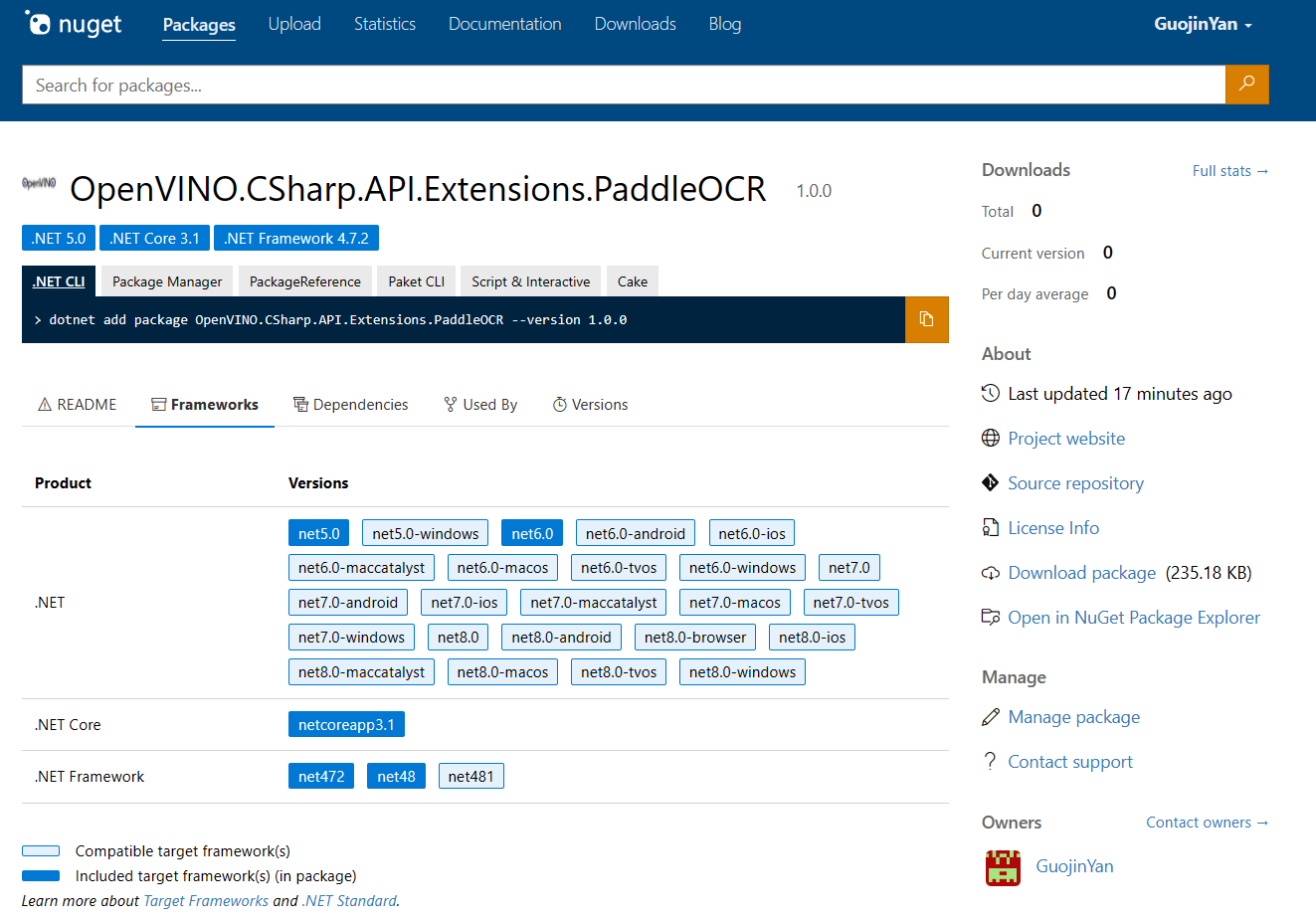The width and height of the screenshot is (1316, 922).
Task: Open the Dependencies tab
Action: tap(351, 405)
